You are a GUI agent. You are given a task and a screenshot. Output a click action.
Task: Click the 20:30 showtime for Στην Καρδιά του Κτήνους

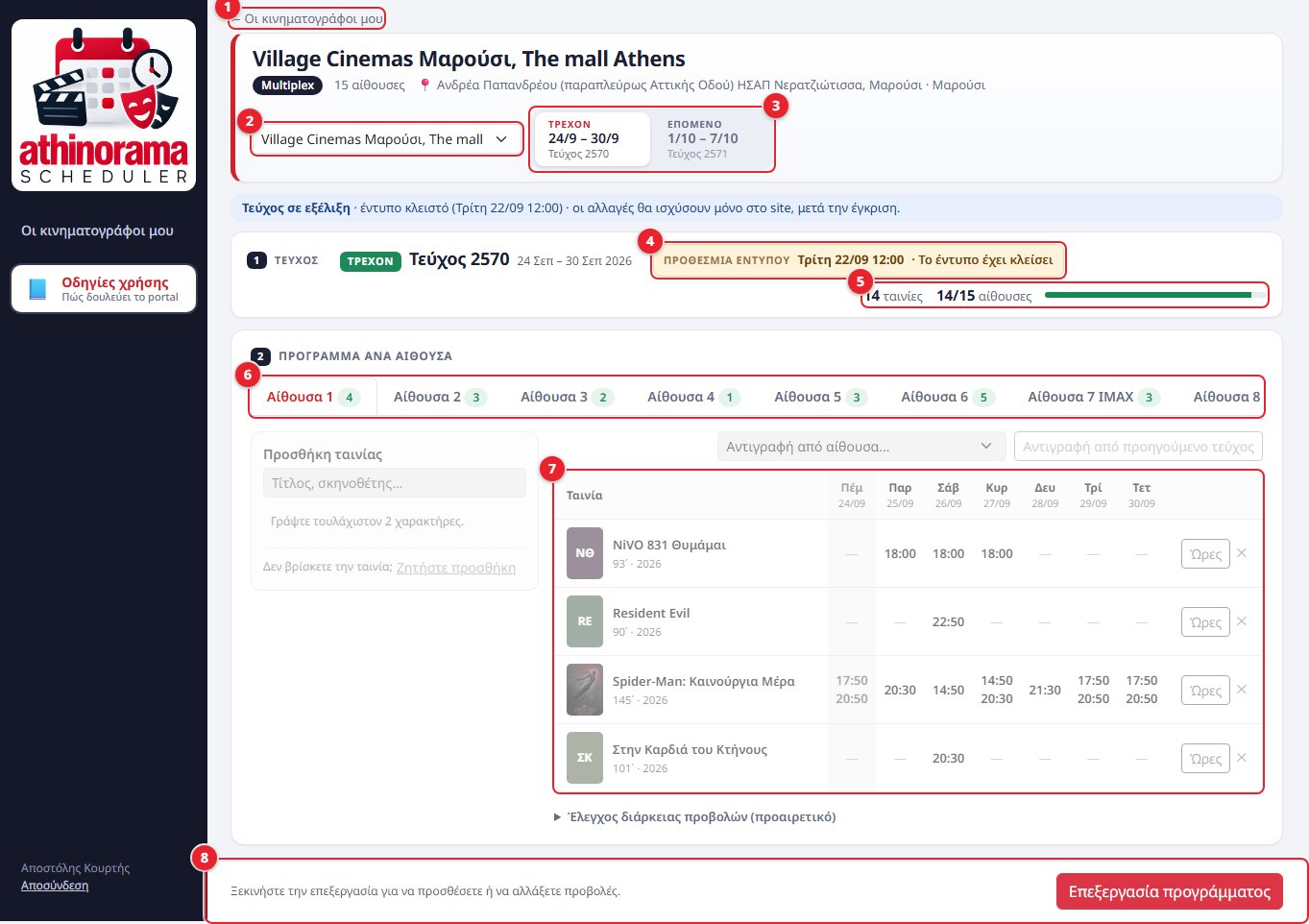pos(948,759)
